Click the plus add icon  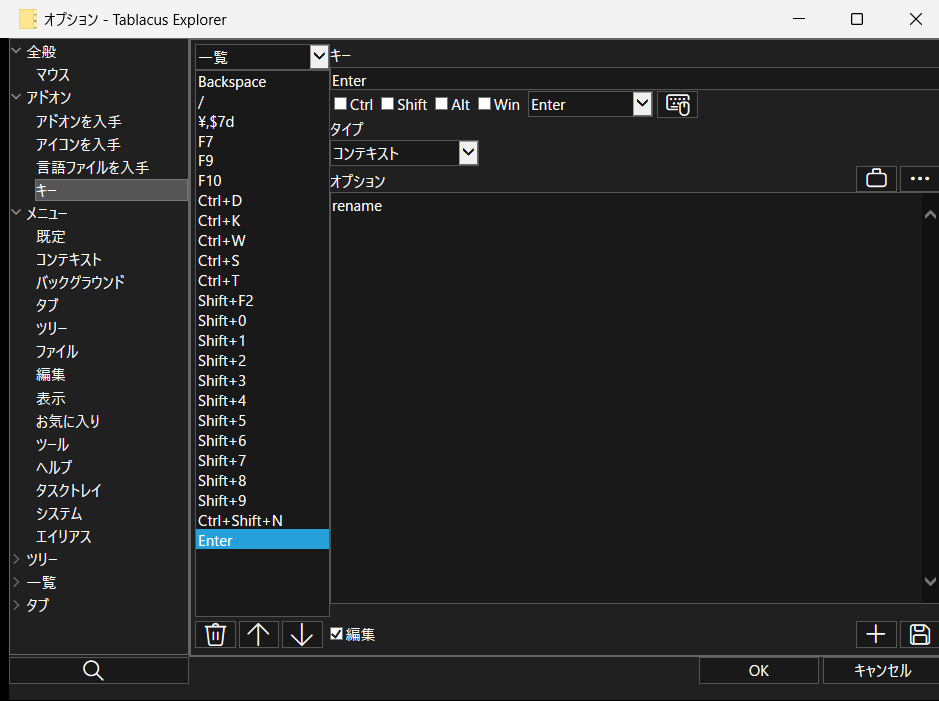click(876, 634)
